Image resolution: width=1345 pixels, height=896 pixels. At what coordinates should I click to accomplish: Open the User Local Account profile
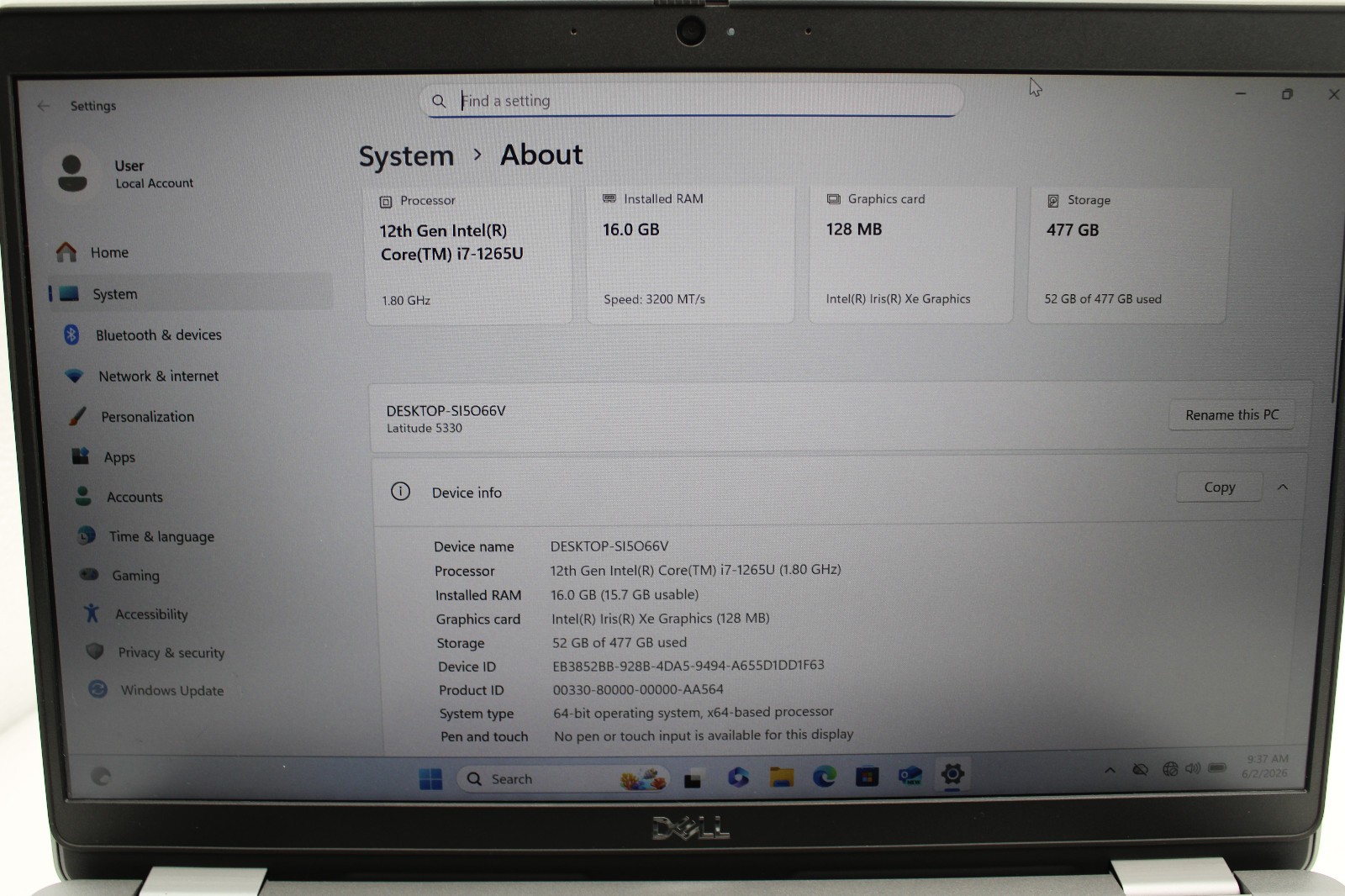point(126,174)
